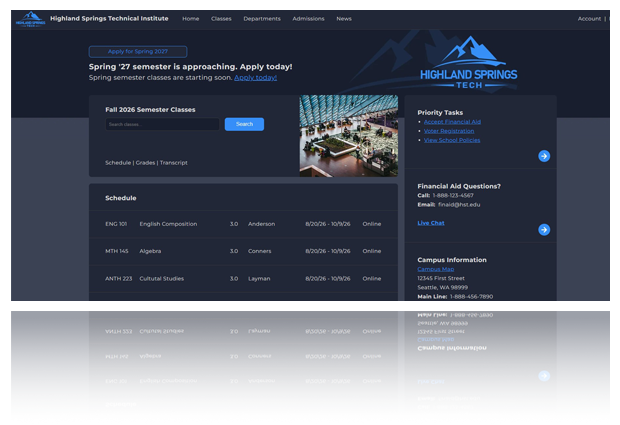Click the Priority Tasks heading

pos(440,113)
